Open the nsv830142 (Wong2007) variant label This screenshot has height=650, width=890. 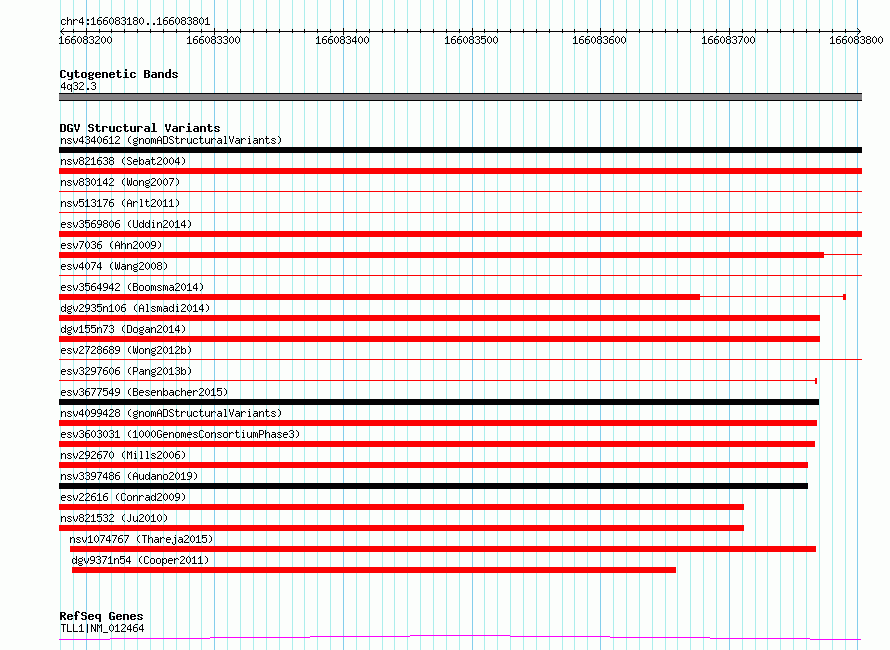(120, 182)
